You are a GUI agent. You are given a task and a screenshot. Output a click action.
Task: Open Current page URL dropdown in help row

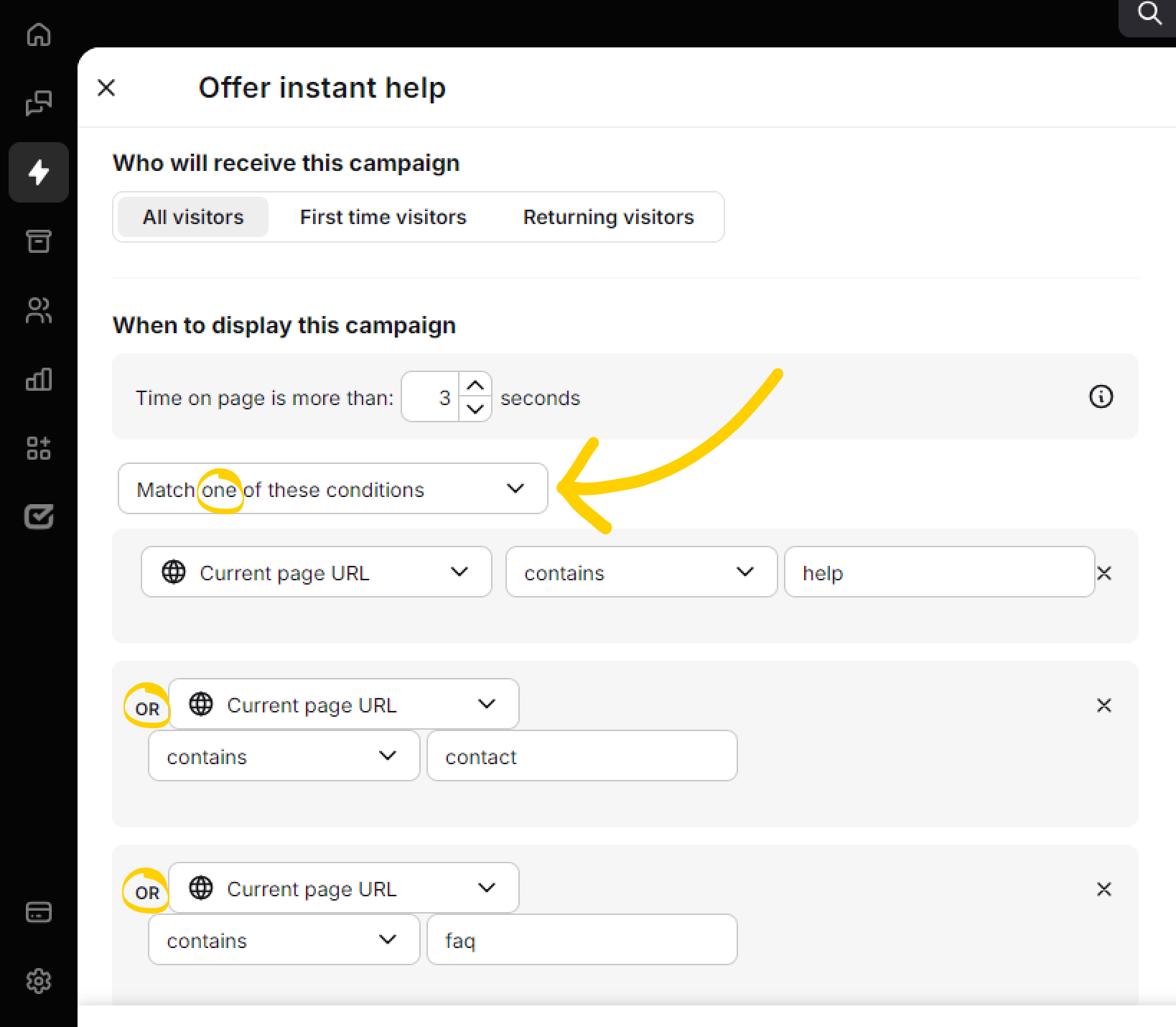[x=317, y=572]
